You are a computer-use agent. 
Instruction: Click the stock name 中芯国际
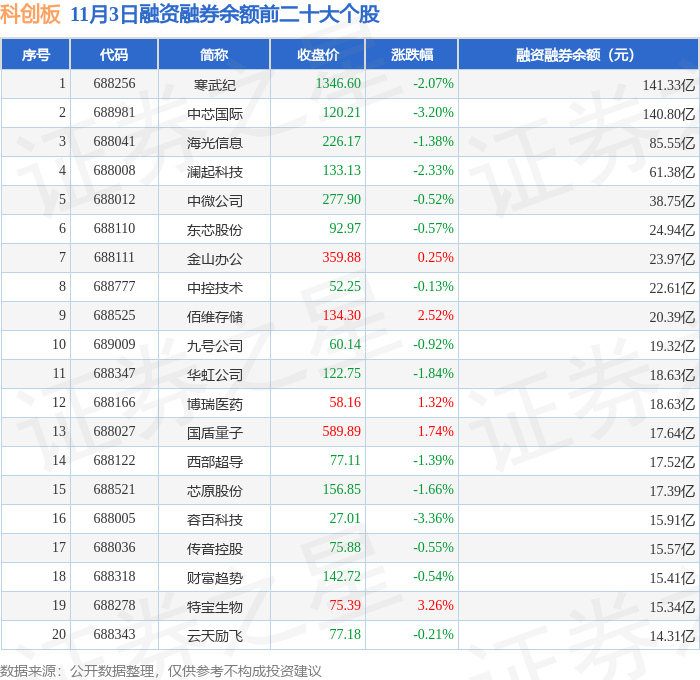[x=215, y=114]
